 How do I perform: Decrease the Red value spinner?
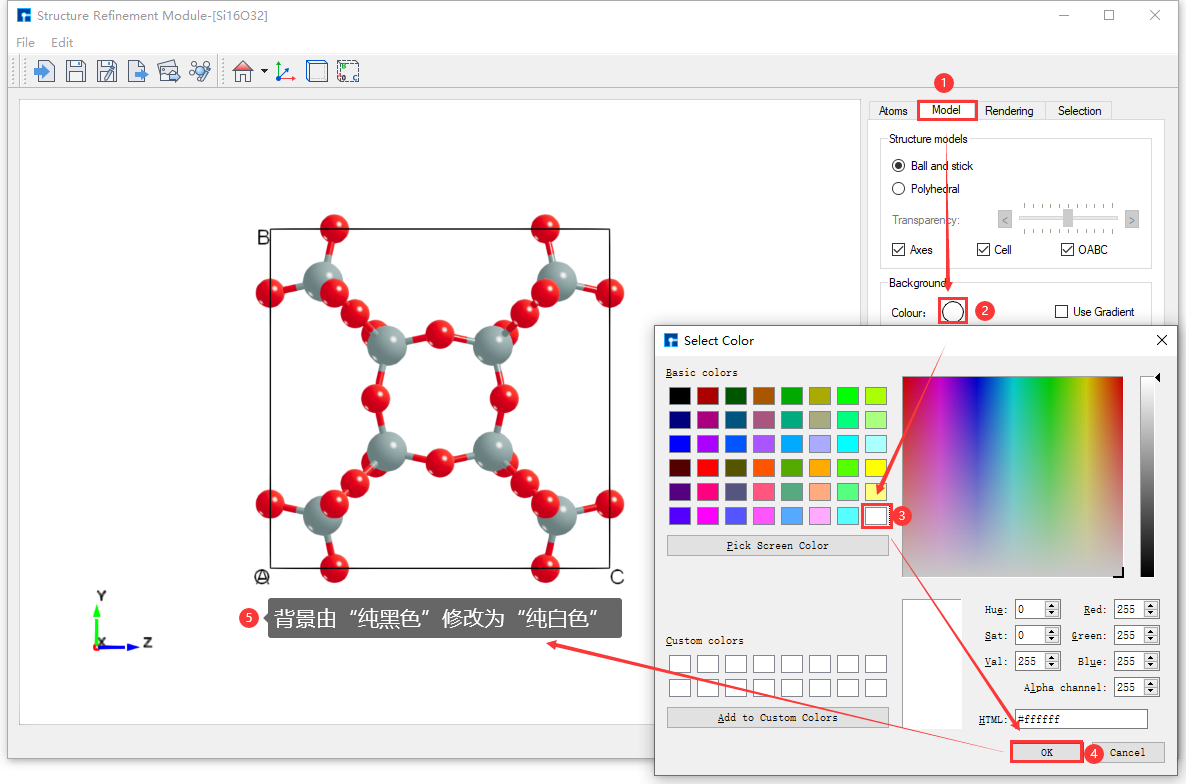pos(1149,612)
